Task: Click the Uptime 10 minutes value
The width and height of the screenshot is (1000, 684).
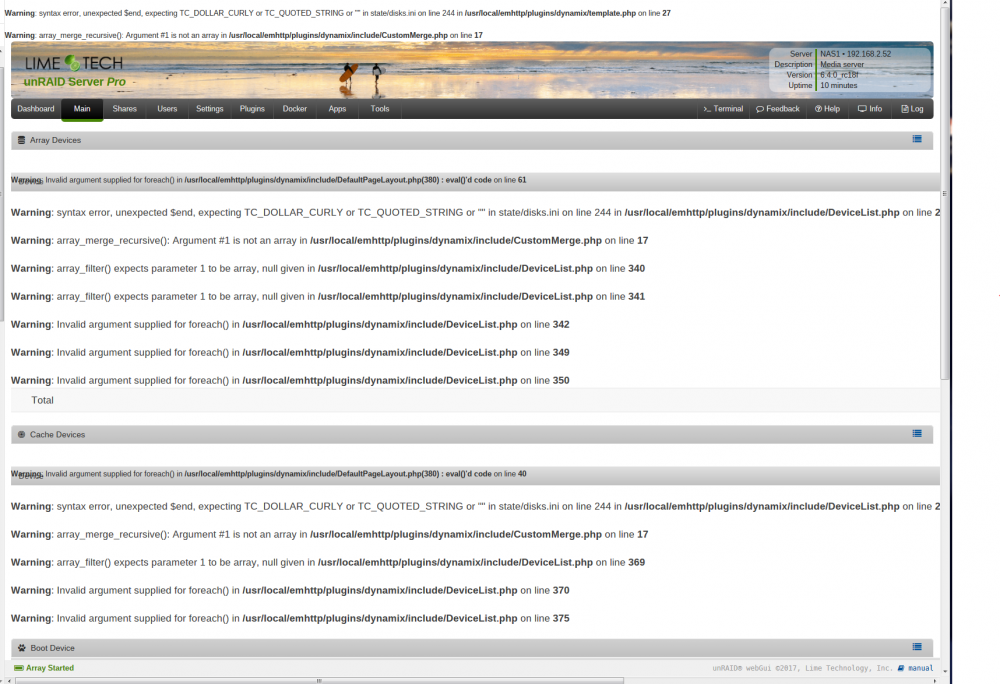Action: point(839,85)
